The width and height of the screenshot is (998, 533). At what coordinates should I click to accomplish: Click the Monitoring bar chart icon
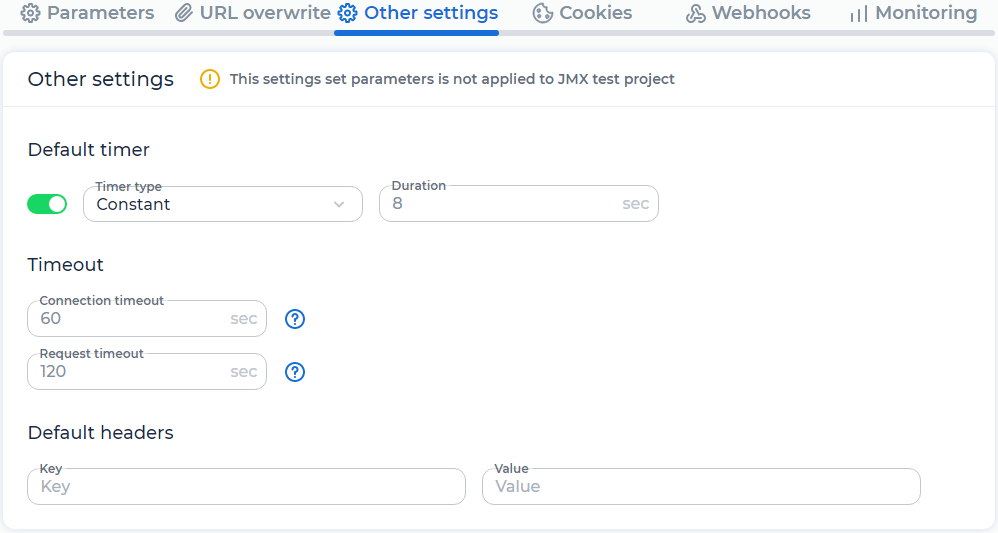point(859,13)
